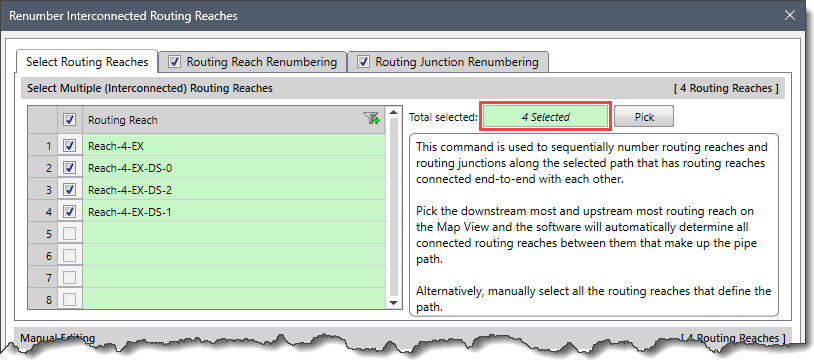Screen dimensions: 814x360
Task: Click the list scrollbar down arrow
Action: click(393, 303)
